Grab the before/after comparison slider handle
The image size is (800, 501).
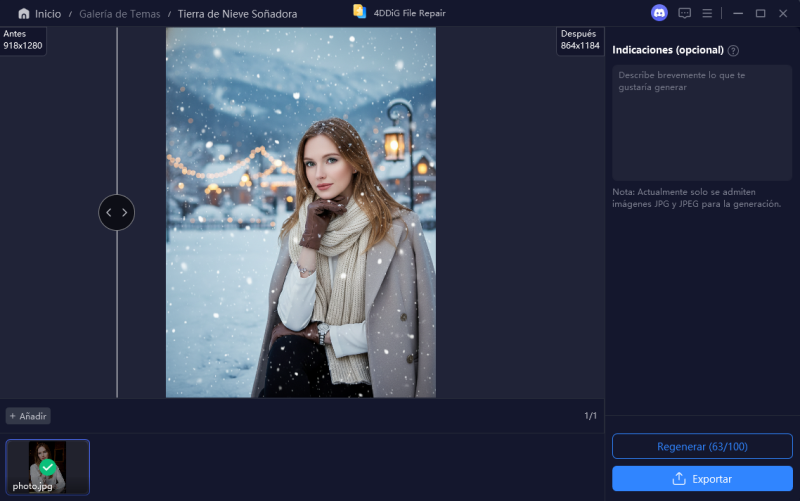116,212
